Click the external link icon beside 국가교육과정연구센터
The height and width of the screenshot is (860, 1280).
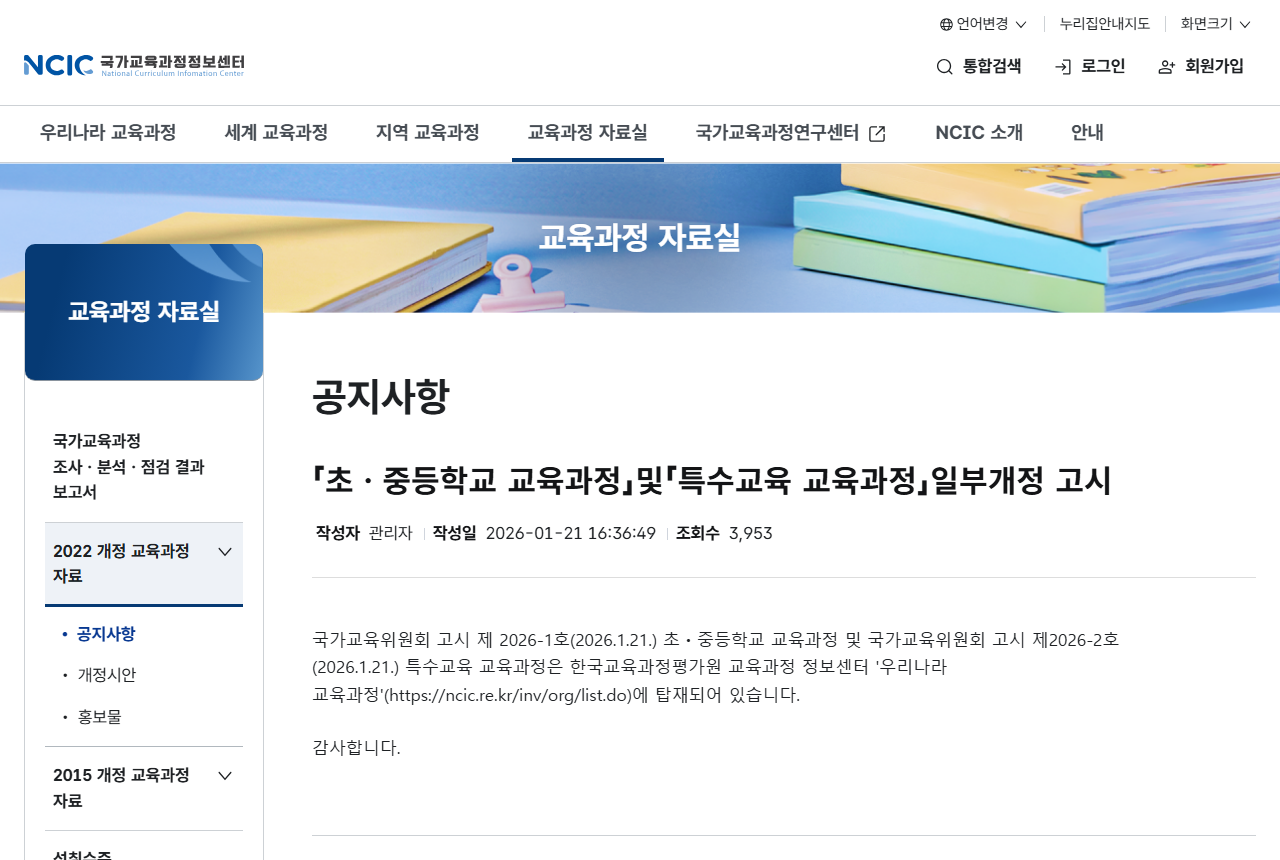pyautogui.click(x=877, y=133)
